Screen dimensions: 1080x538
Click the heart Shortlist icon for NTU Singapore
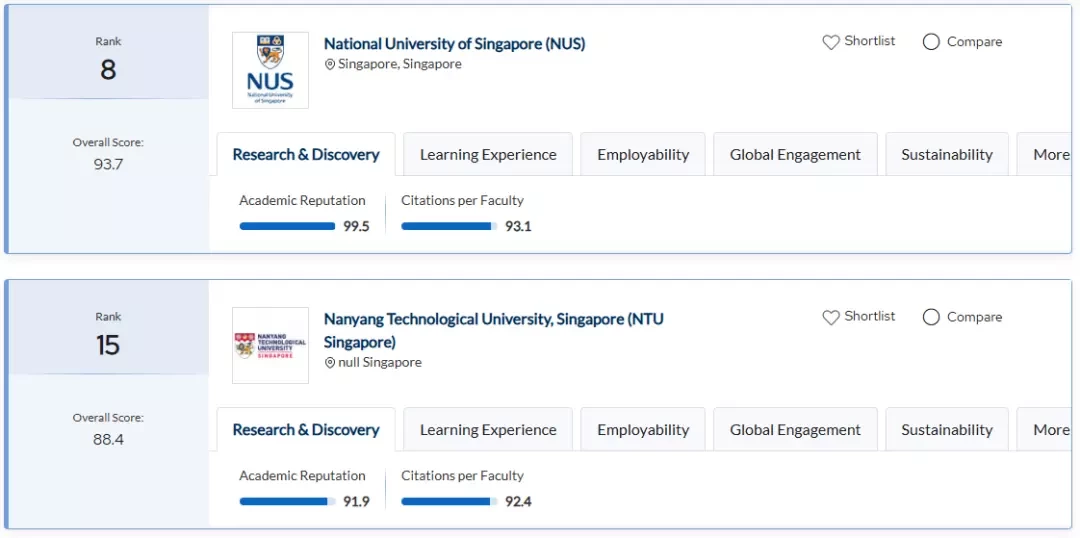point(831,317)
